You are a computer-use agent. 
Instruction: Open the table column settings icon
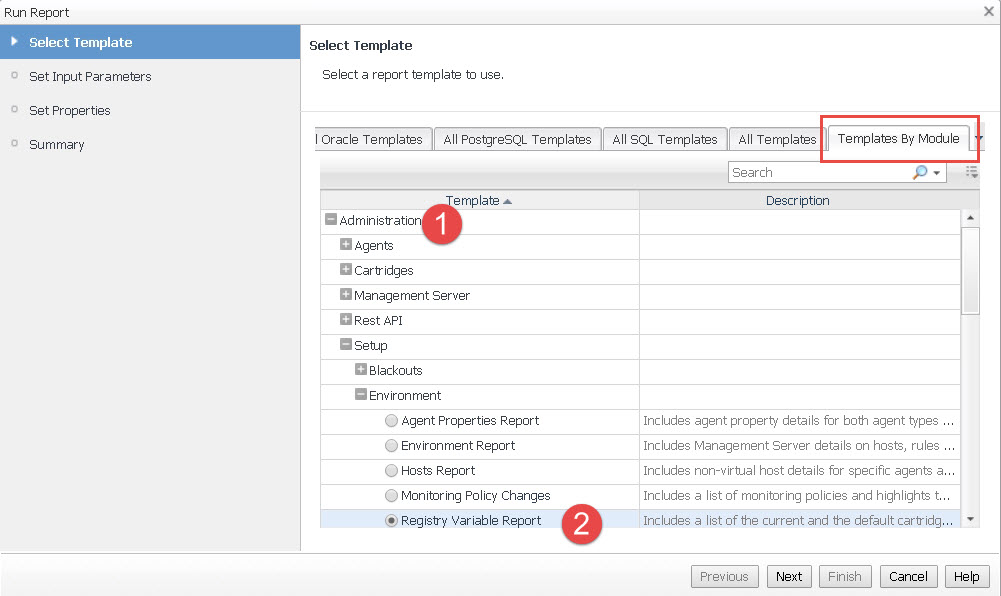coord(971,172)
